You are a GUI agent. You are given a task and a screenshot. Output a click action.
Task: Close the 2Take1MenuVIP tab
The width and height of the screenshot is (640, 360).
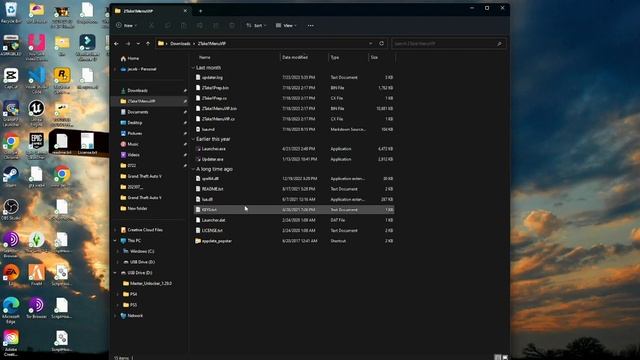tap(185, 11)
